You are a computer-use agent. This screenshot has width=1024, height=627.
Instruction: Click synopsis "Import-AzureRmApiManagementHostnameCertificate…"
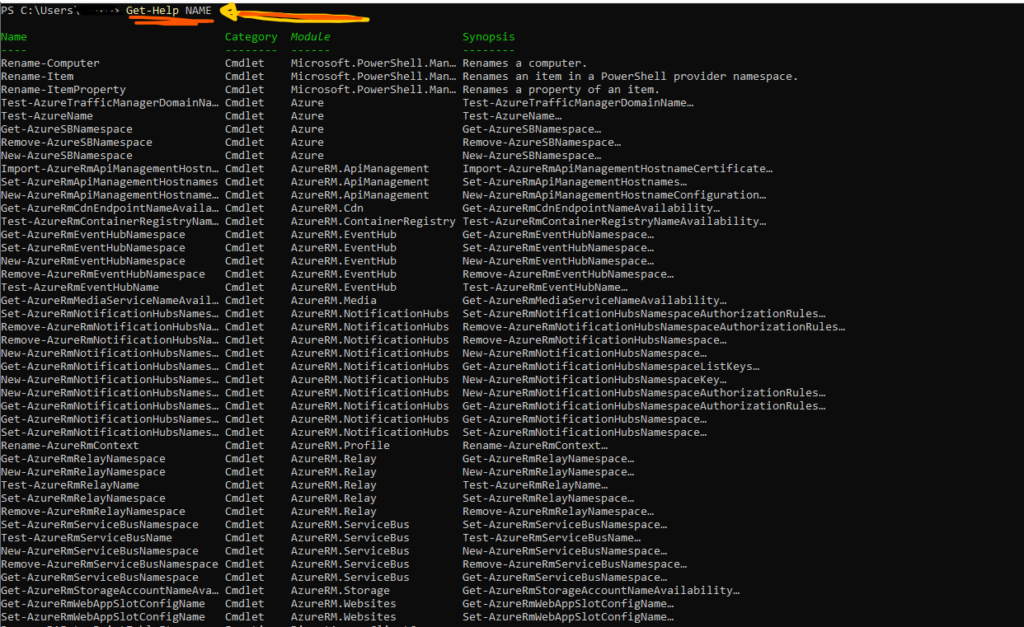(x=617, y=169)
